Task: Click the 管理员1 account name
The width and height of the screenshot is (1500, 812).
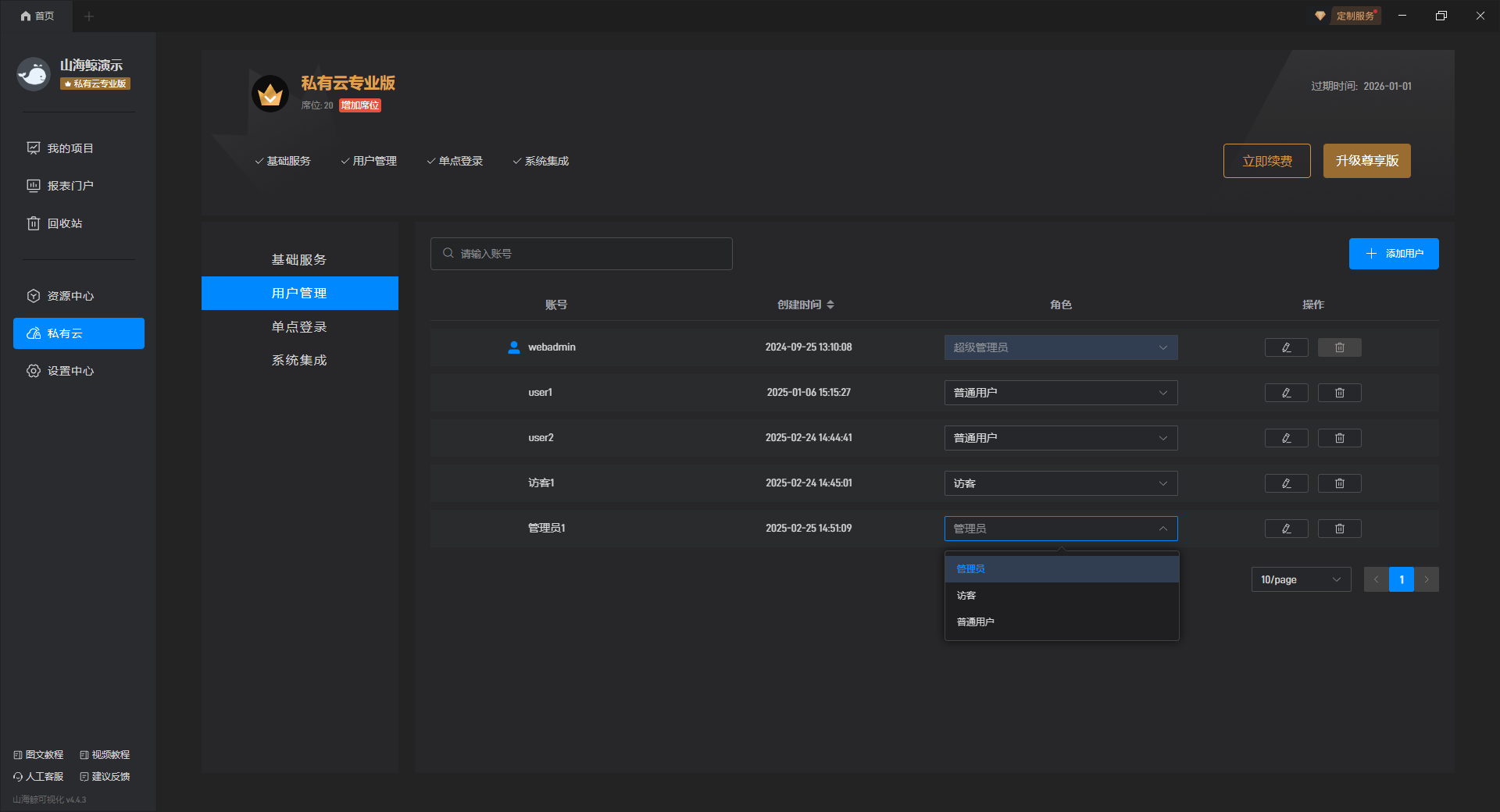Action: (x=547, y=529)
